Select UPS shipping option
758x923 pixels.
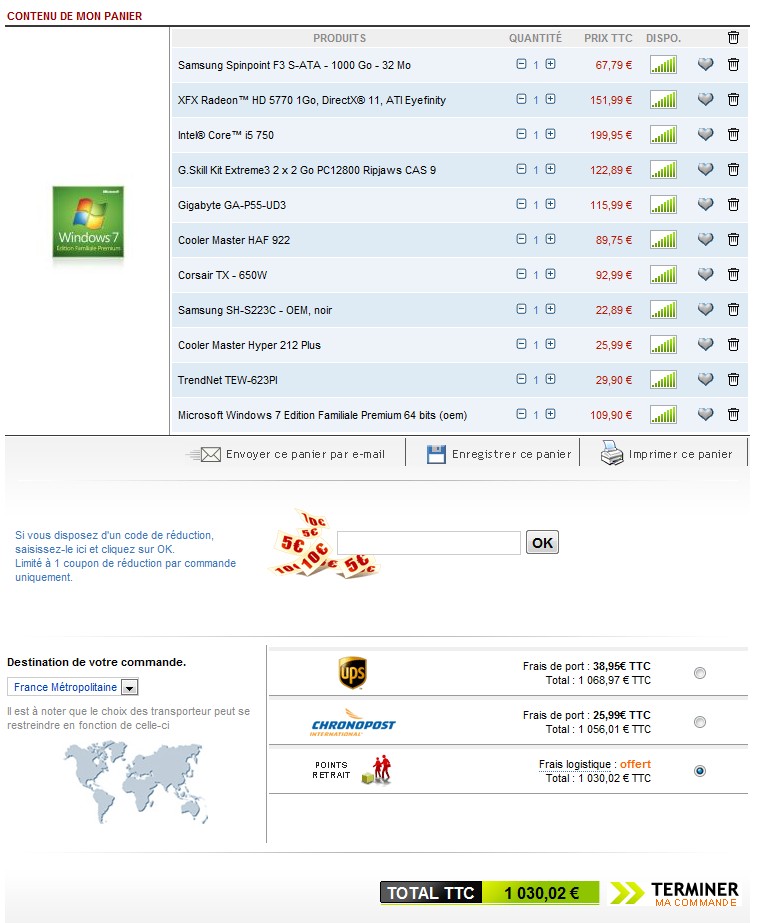pyautogui.click(x=700, y=673)
